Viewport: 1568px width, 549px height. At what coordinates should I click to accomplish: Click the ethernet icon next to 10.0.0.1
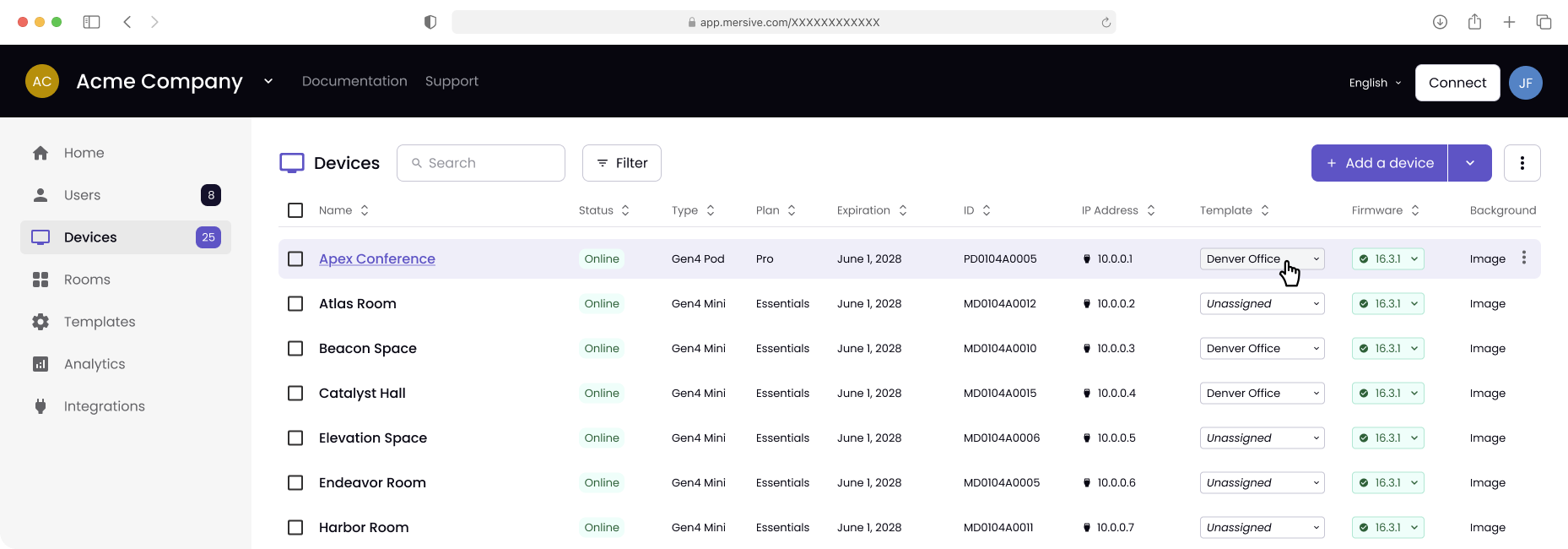(1087, 259)
